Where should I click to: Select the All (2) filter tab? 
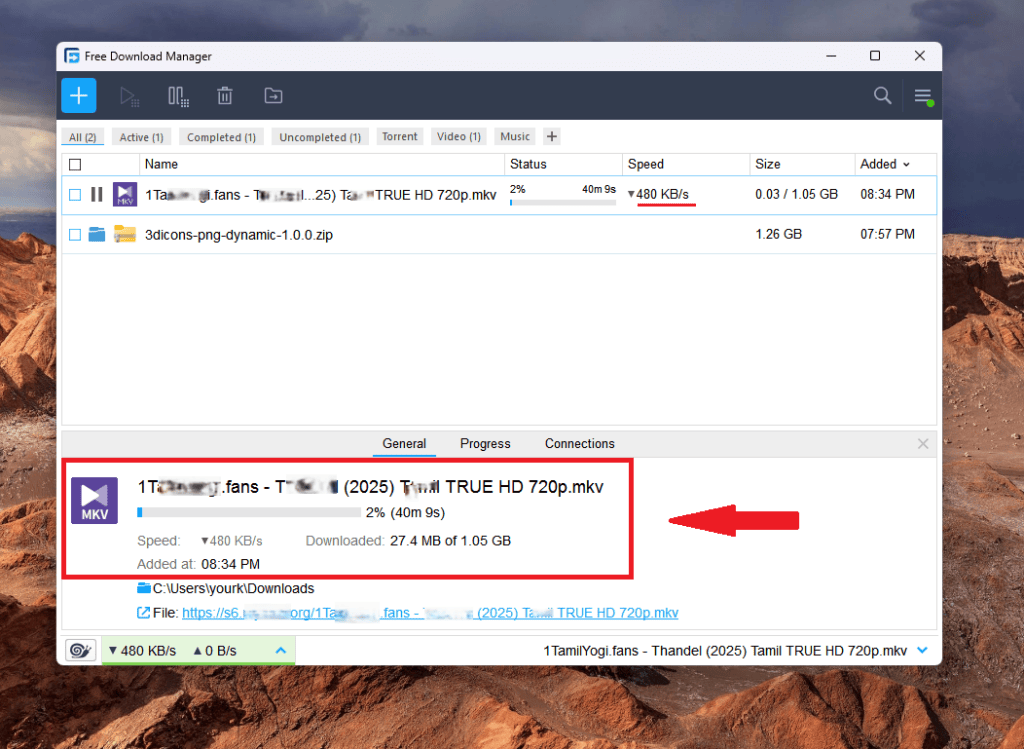click(83, 137)
